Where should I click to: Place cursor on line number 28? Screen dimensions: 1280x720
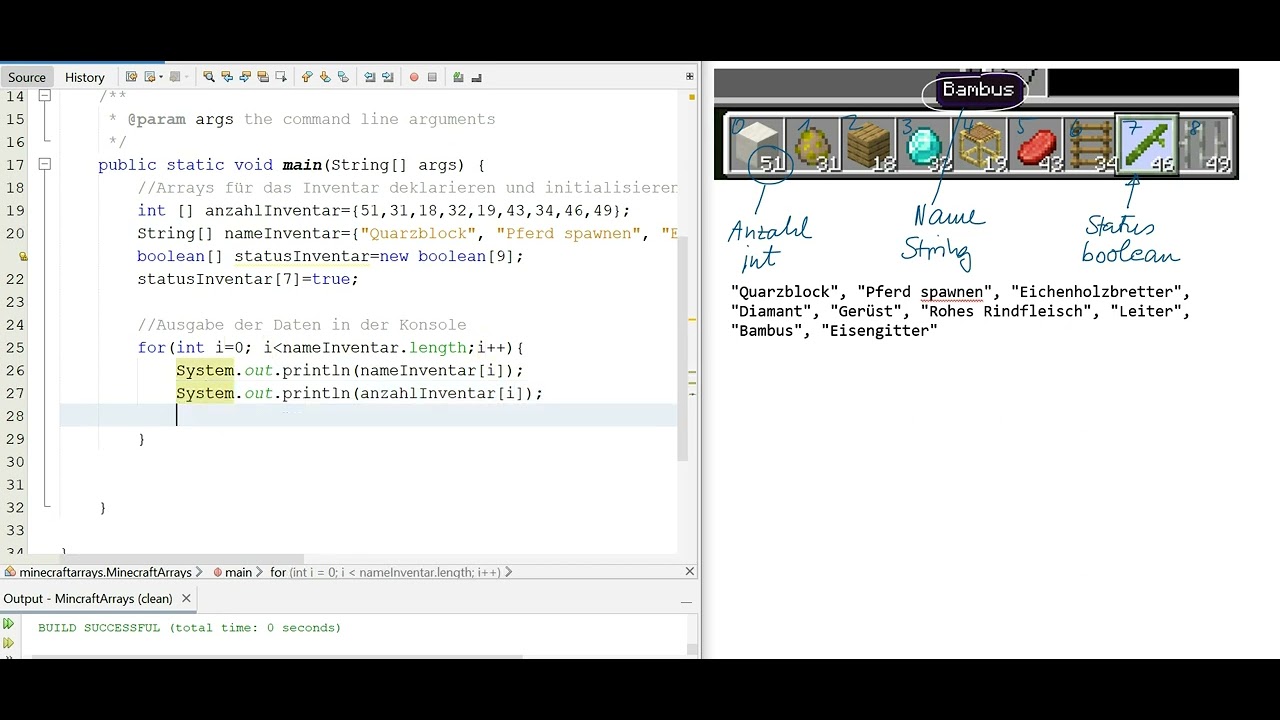coord(14,416)
